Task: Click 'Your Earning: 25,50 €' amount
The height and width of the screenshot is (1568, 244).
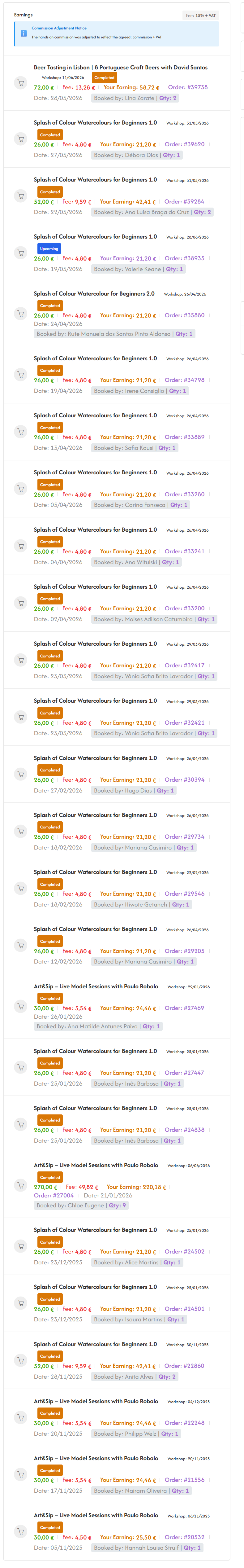Action: (128, 1537)
